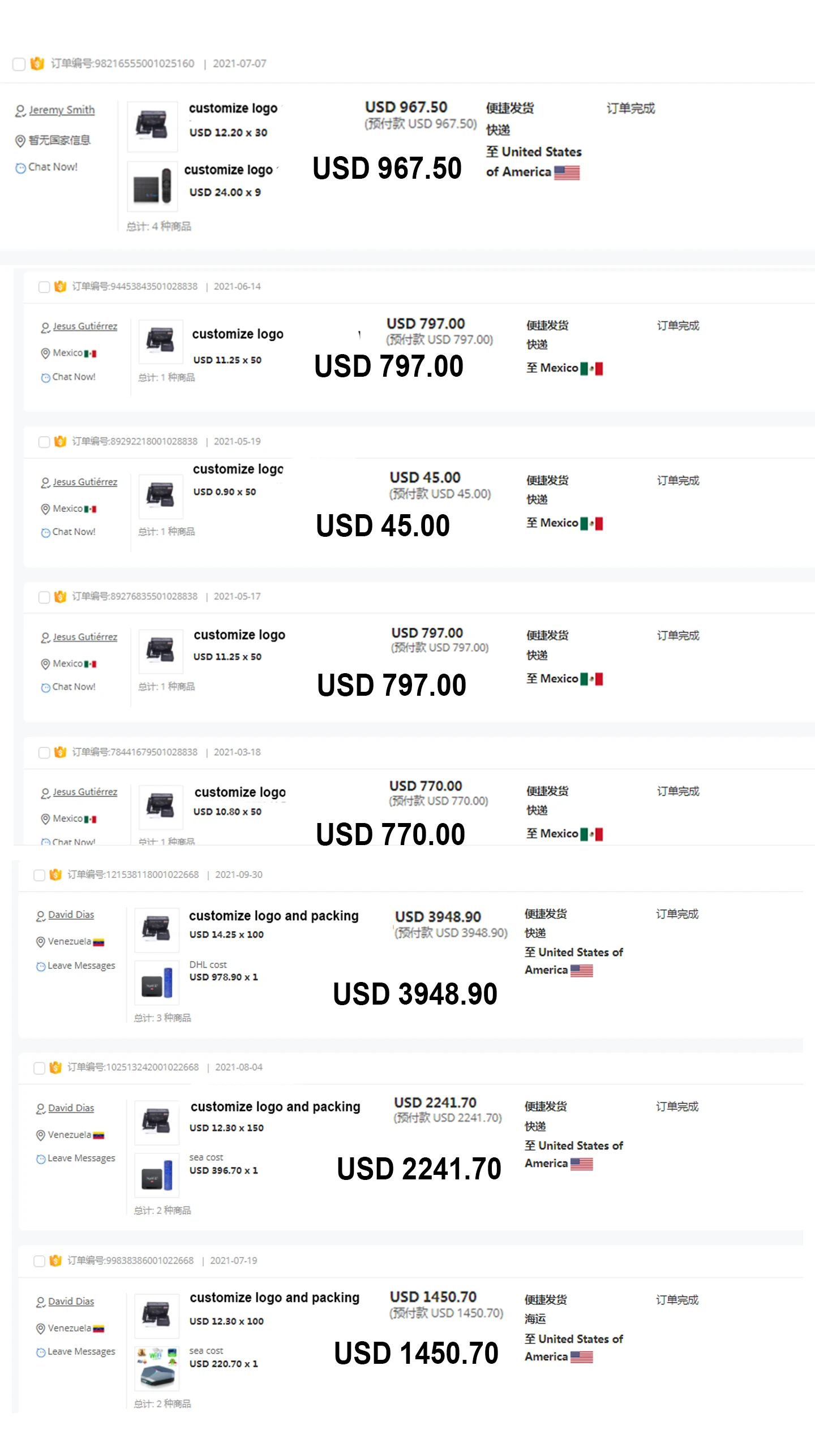The image size is (815, 1456).
Task: Open Jeremy Smith buyer profile
Action: coord(62,110)
